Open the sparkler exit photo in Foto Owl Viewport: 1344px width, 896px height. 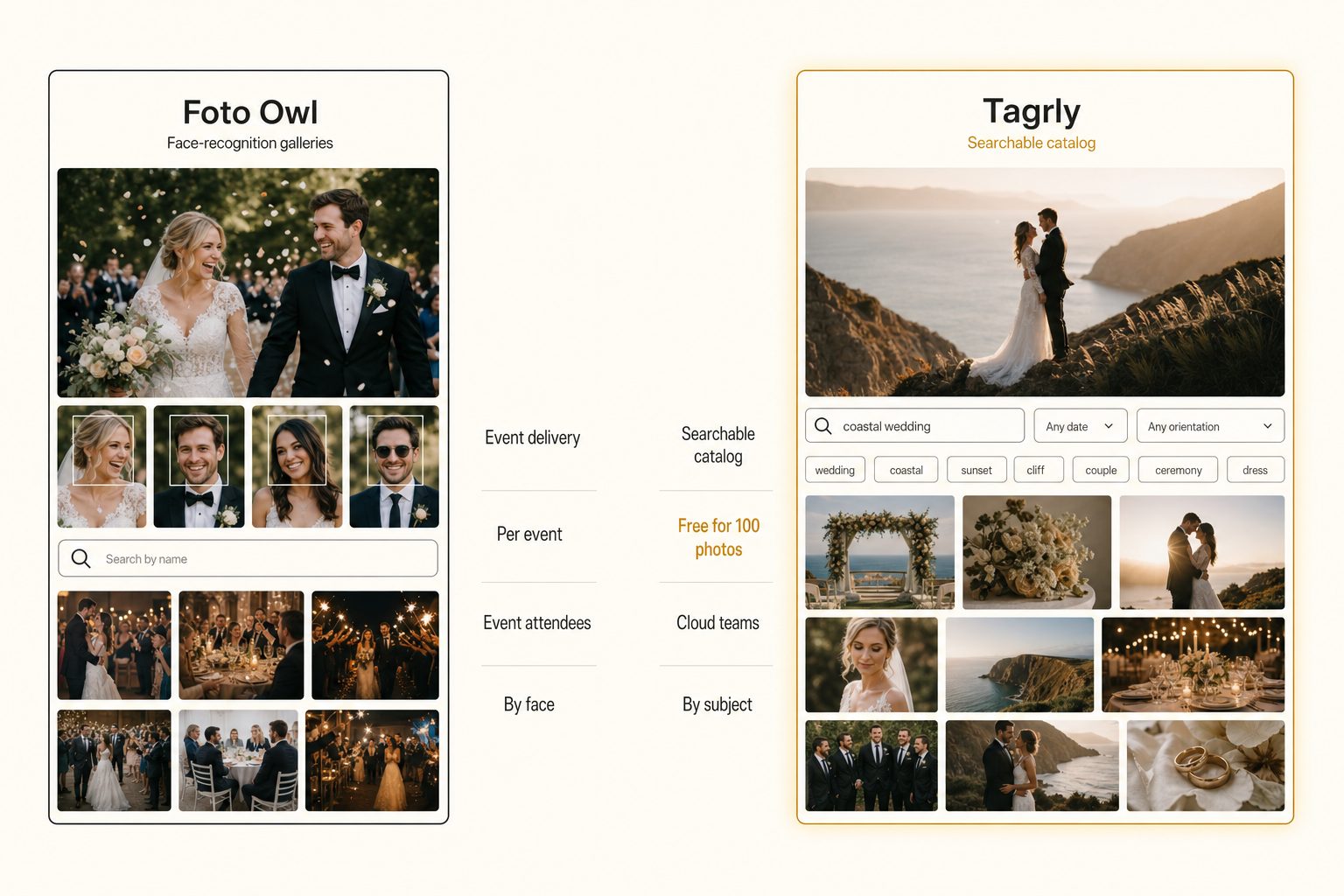click(375, 645)
